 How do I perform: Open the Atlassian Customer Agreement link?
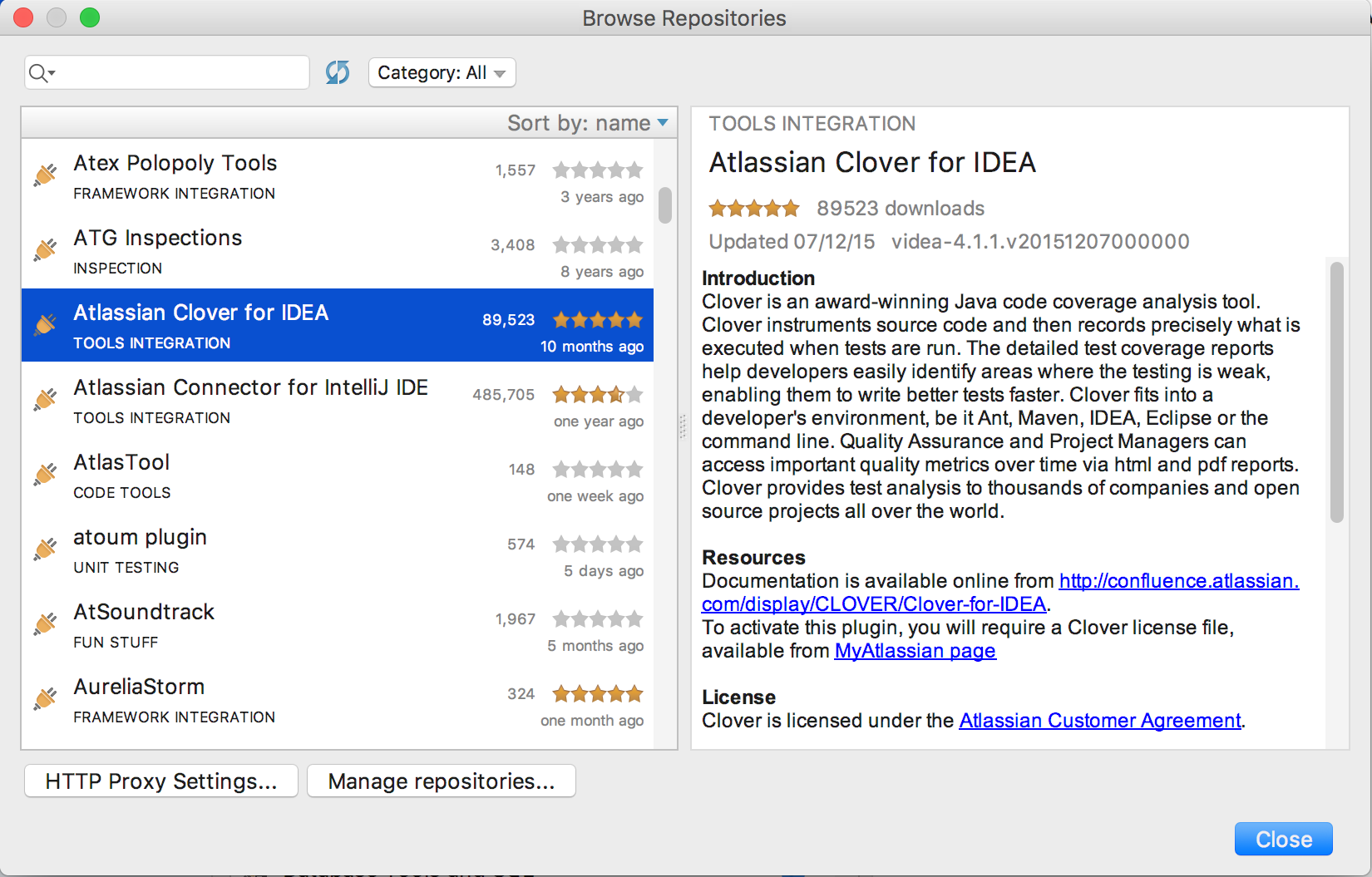pos(1100,721)
